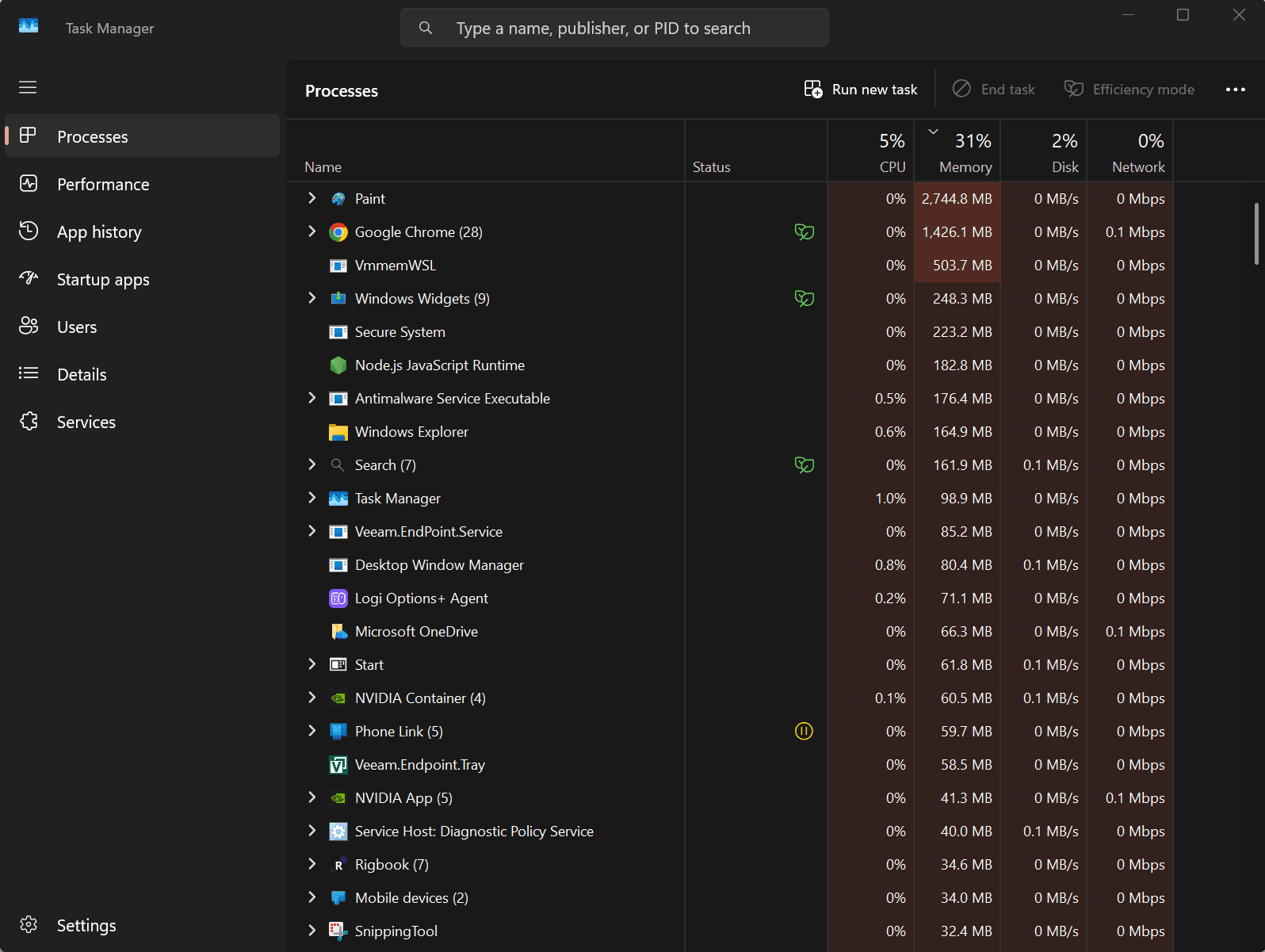This screenshot has height=952, width=1265.
Task: Click the SnippingTool process icon
Action: [338, 931]
